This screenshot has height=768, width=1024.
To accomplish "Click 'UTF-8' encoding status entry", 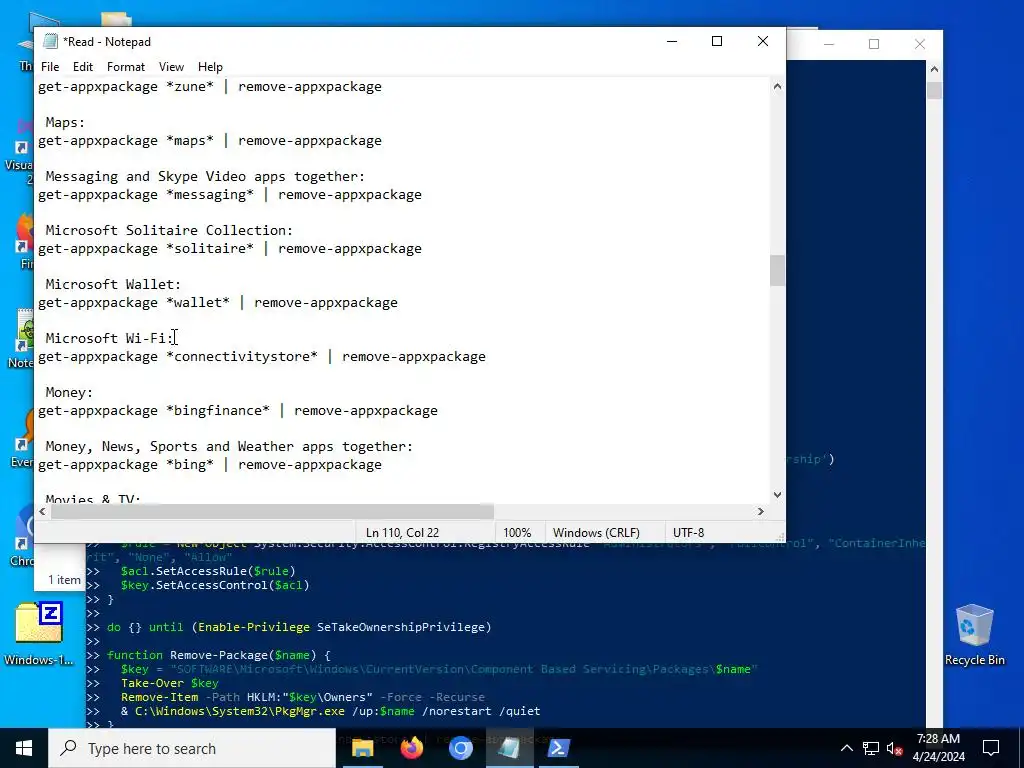I will 688,533.
